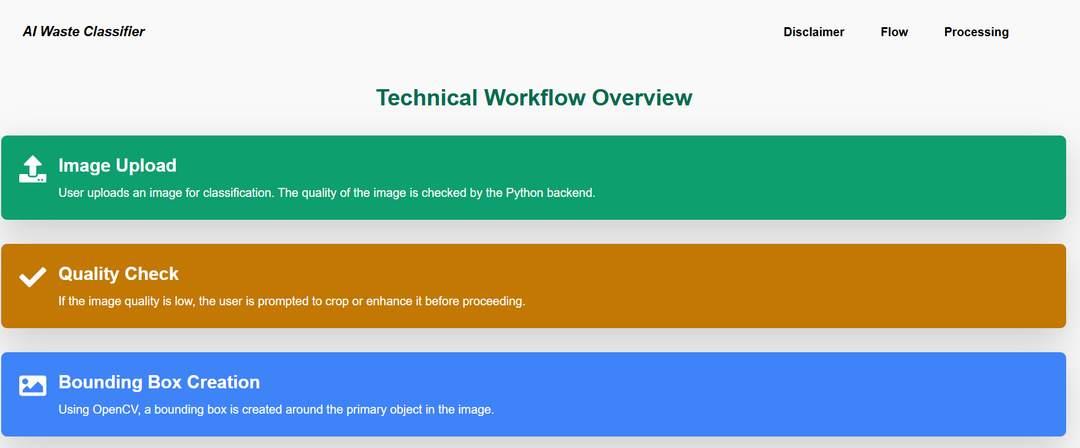Click the description under Bounding Box Creation
This screenshot has width=1080, height=448.
(x=276, y=409)
